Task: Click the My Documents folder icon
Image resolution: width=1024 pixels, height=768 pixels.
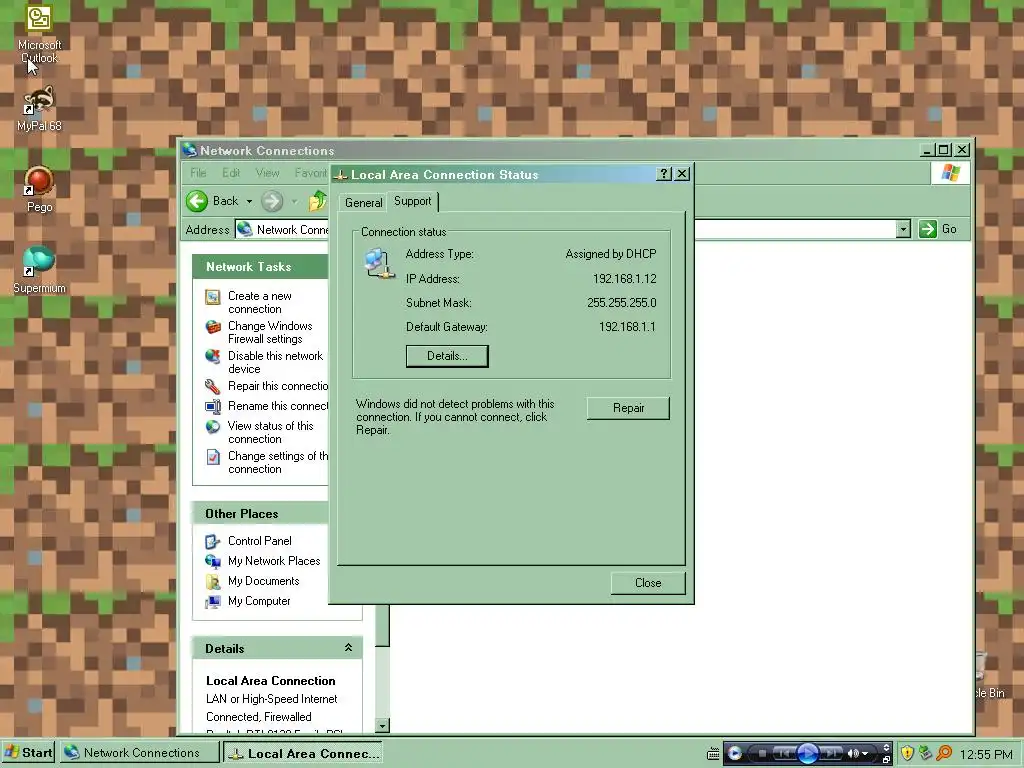Action: coord(213,581)
